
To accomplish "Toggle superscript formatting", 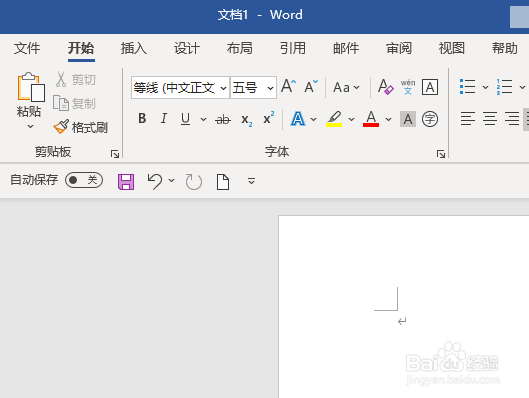I will pos(269,118).
